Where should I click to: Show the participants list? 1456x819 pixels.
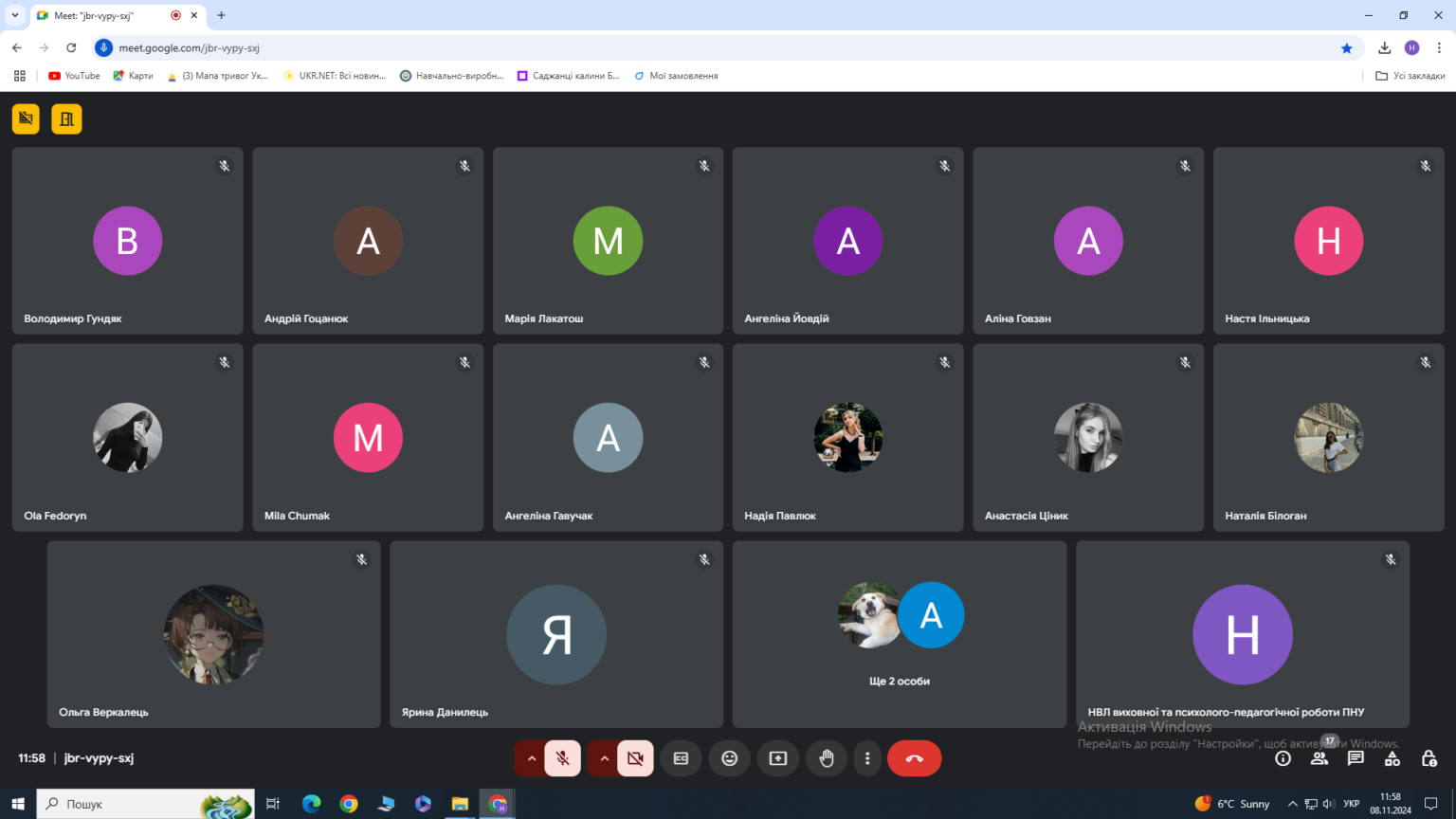[1319, 758]
